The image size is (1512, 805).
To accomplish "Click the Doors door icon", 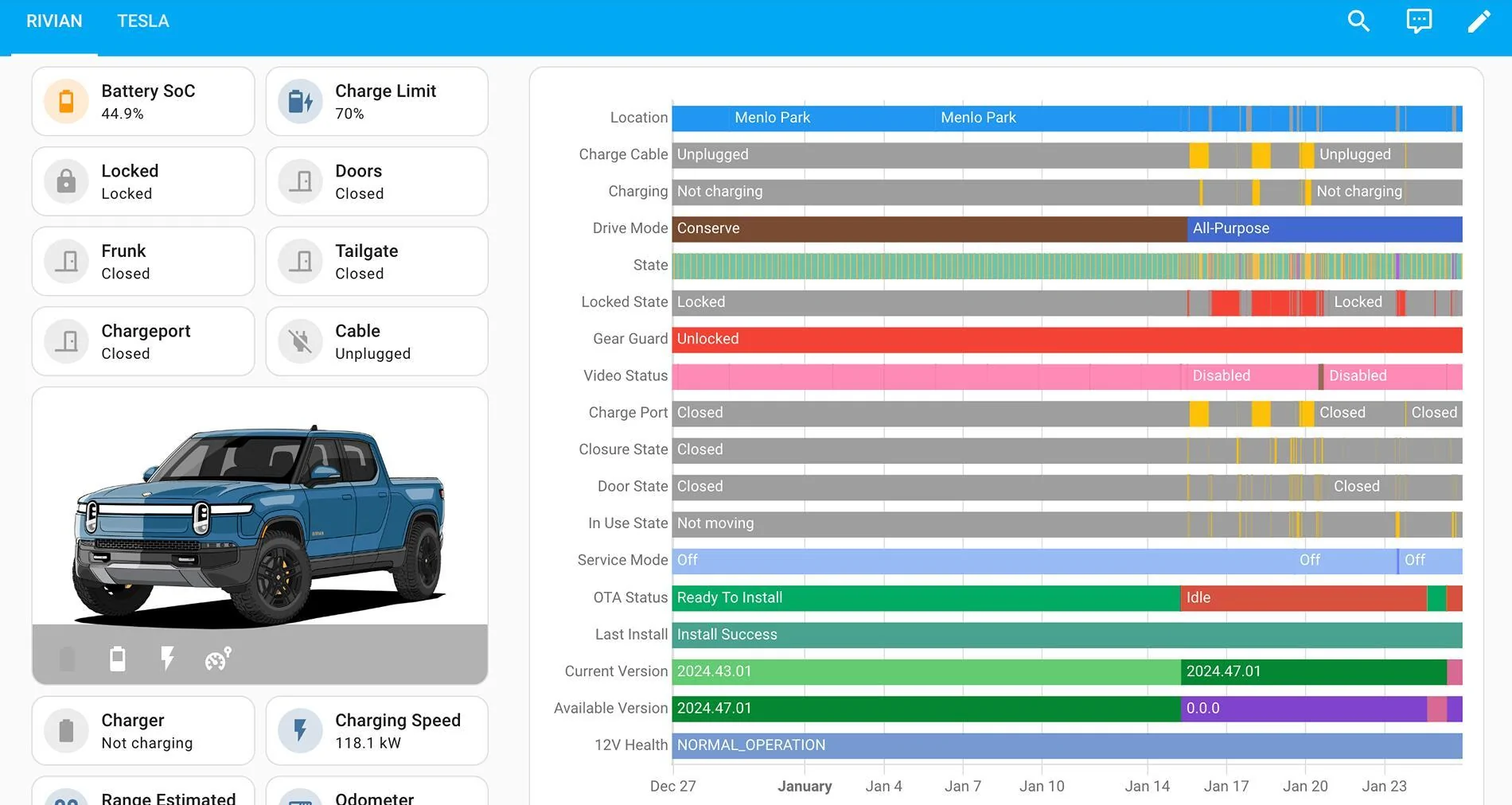I will [x=300, y=181].
